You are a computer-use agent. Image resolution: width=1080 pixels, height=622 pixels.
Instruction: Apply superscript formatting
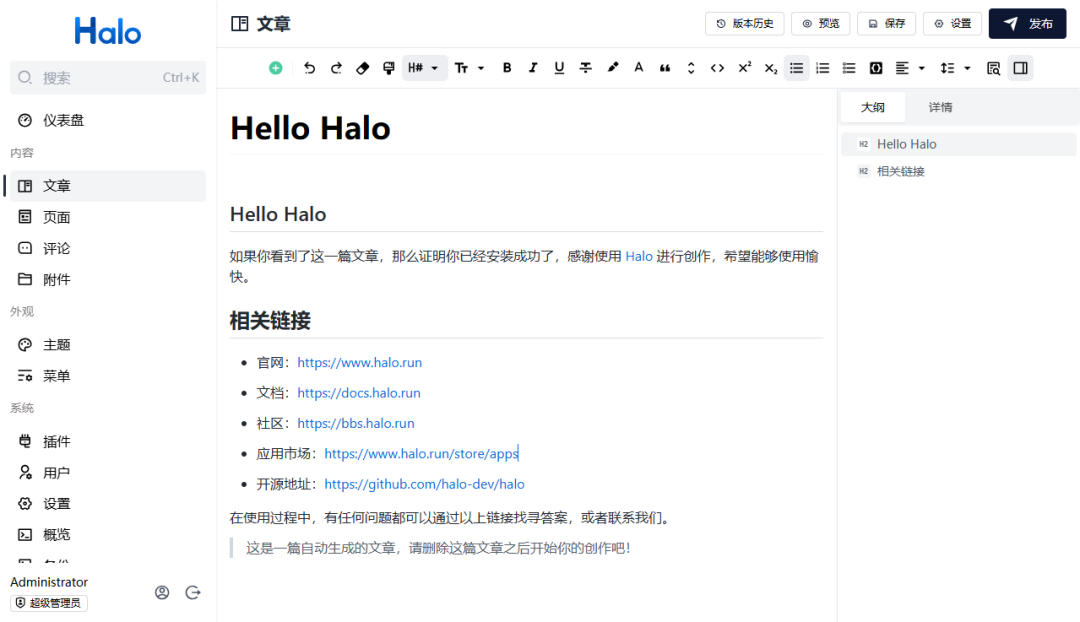click(x=745, y=68)
